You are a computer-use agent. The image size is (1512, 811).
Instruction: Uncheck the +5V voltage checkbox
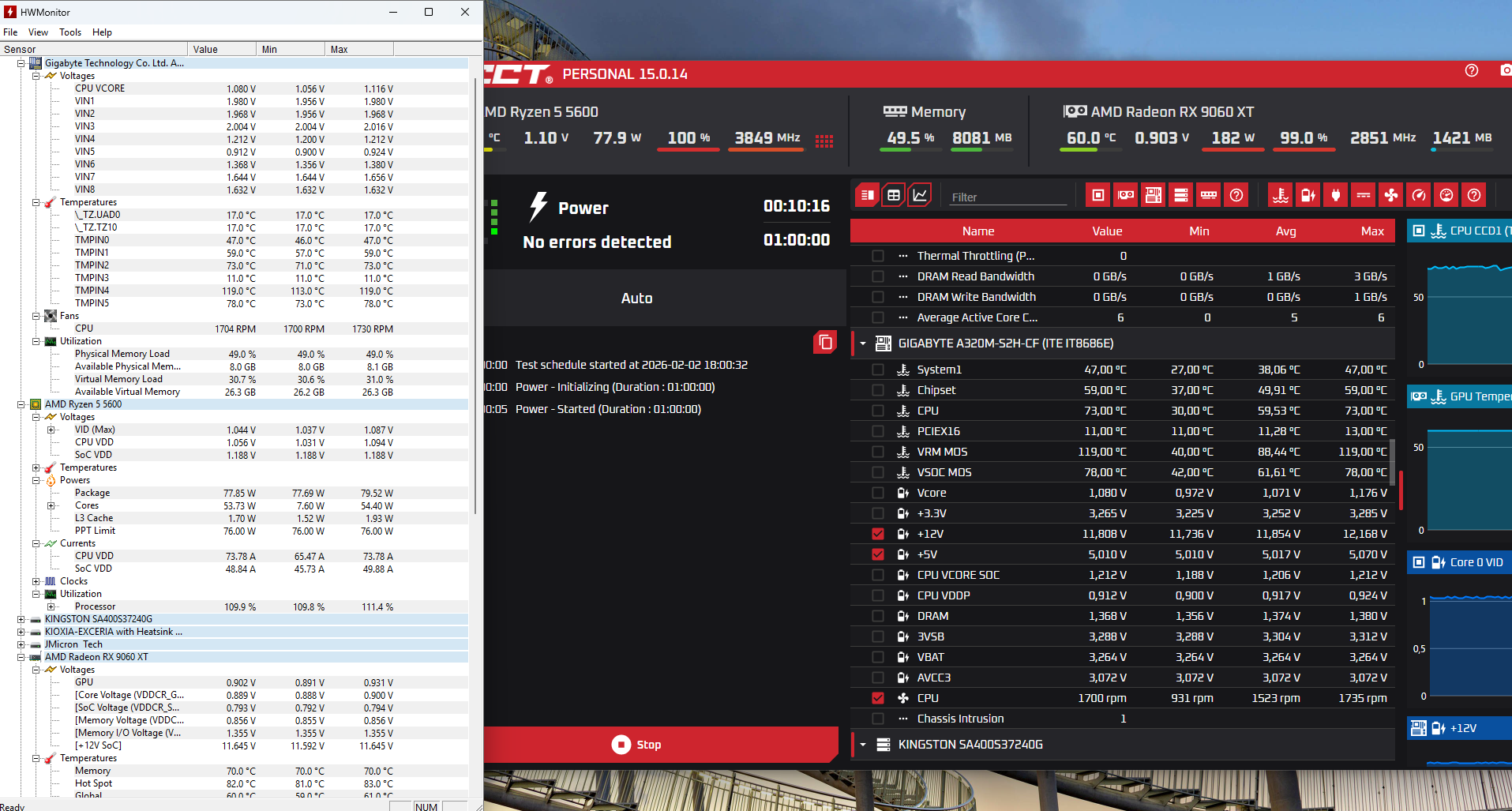878,554
